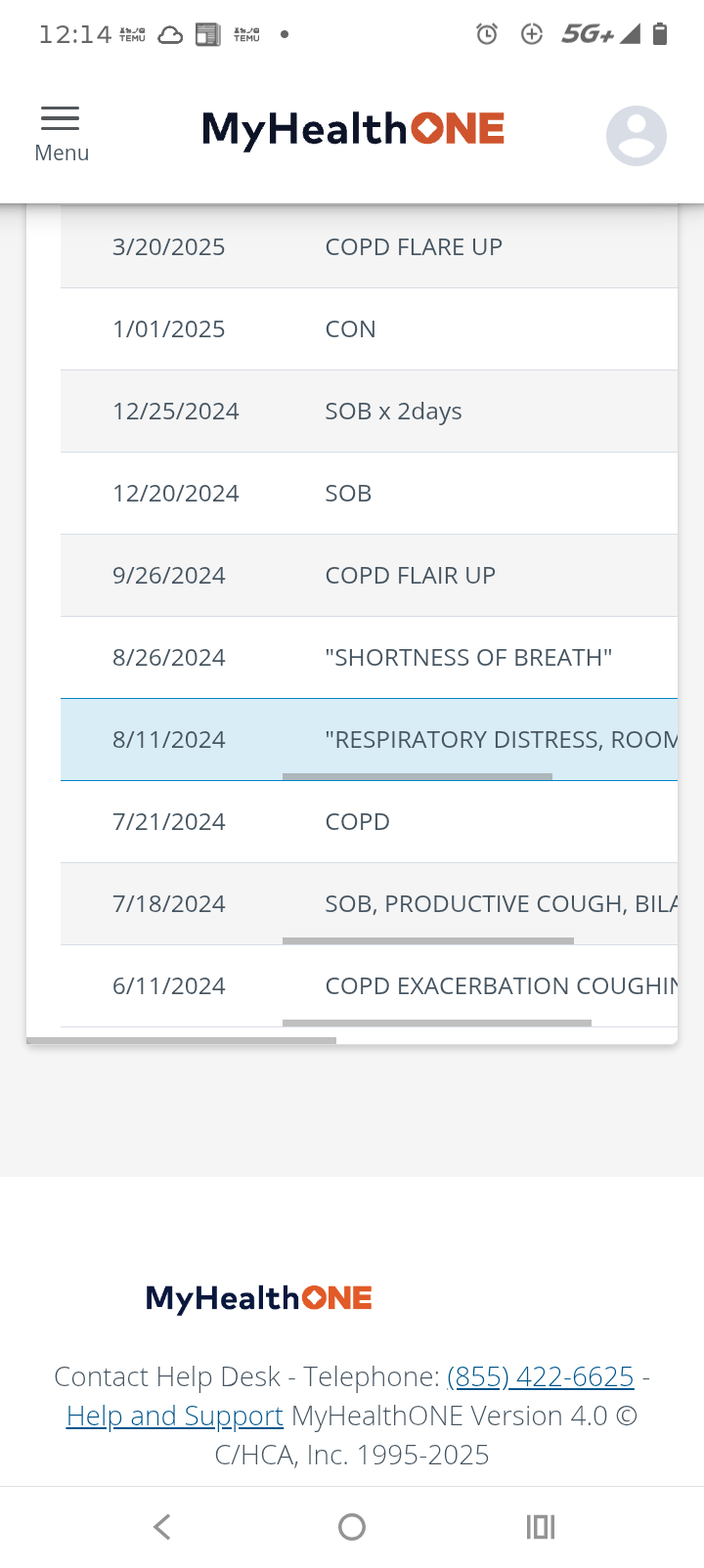Tap the Android home circle icon

pyautogui.click(x=352, y=1526)
